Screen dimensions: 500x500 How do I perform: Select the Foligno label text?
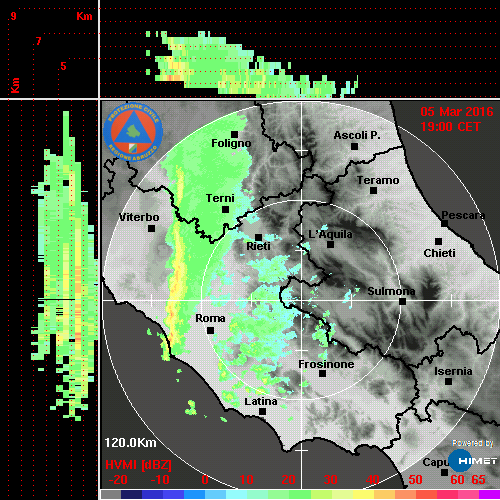tap(231, 144)
